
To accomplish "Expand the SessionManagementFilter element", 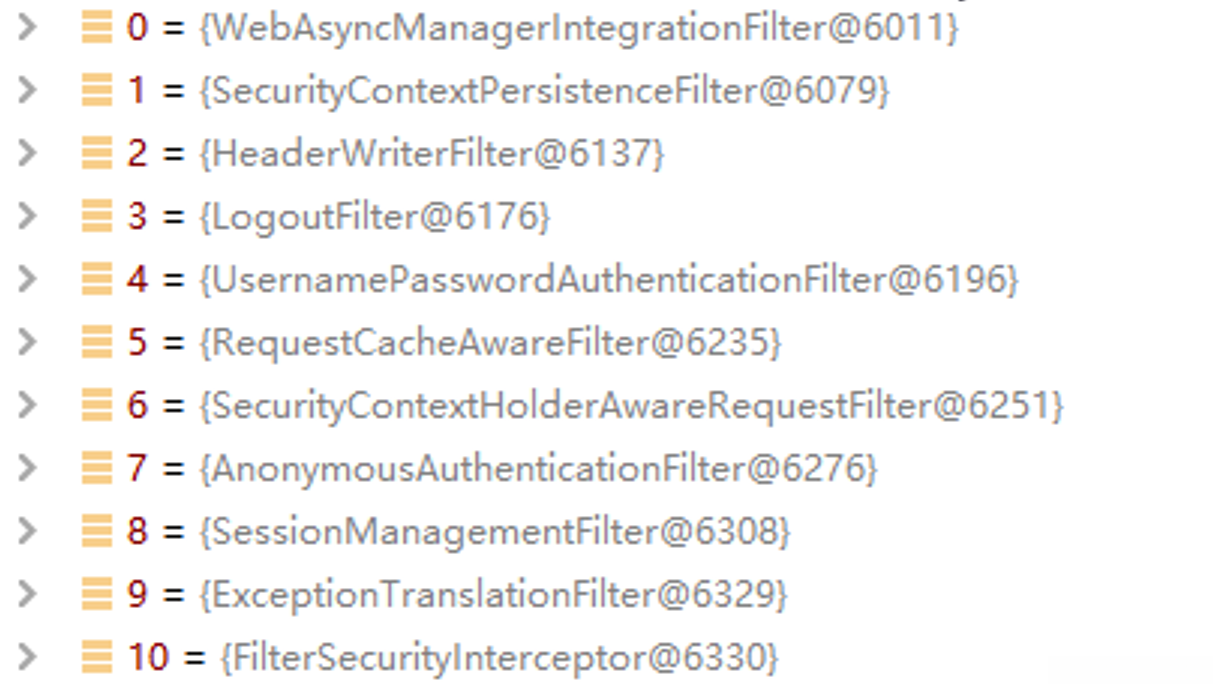I will [x=28, y=532].
